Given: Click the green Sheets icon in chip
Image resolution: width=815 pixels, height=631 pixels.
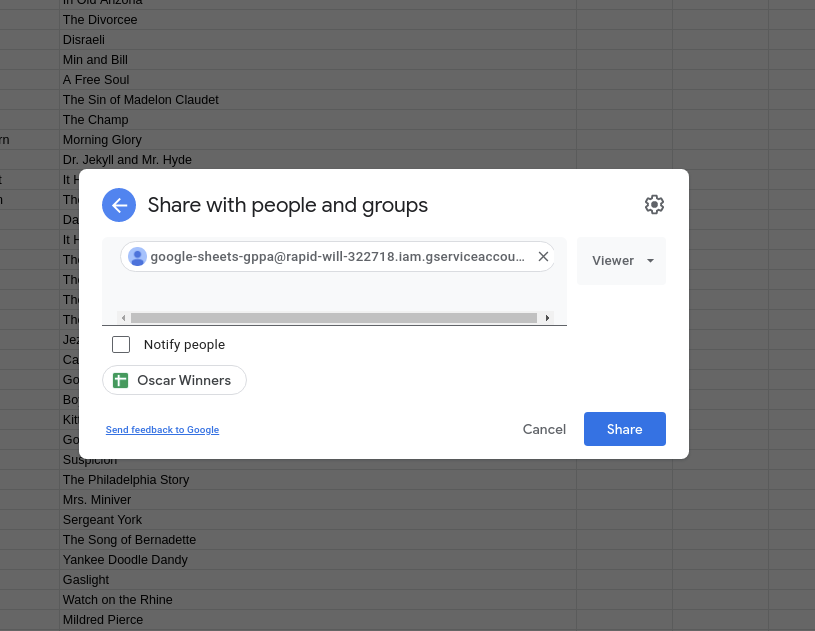Looking at the screenshot, I should [x=121, y=380].
